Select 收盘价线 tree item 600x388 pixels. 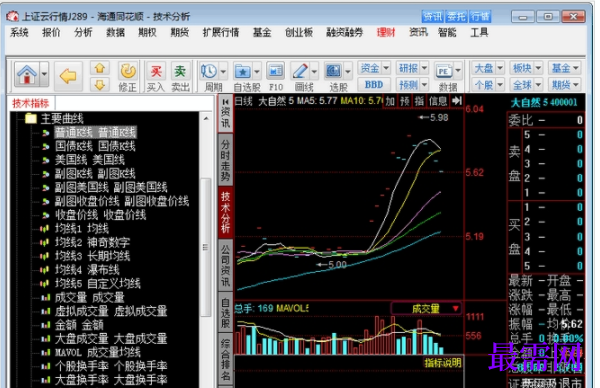(x=100, y=215)
